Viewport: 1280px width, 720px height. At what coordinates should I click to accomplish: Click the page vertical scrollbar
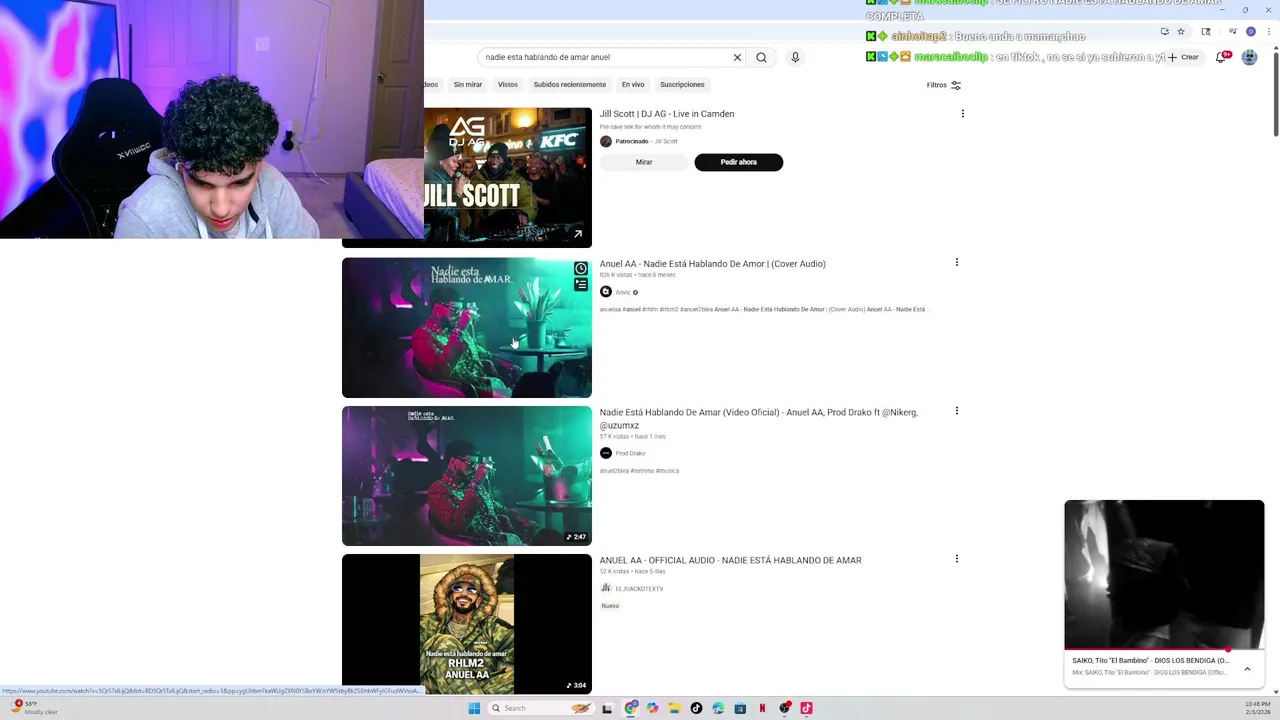point(1275,95)
